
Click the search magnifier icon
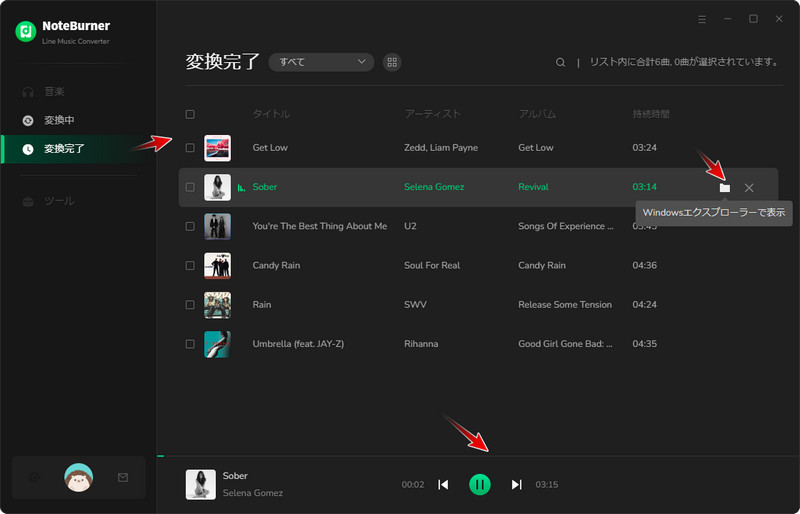(x=560, y=62)
